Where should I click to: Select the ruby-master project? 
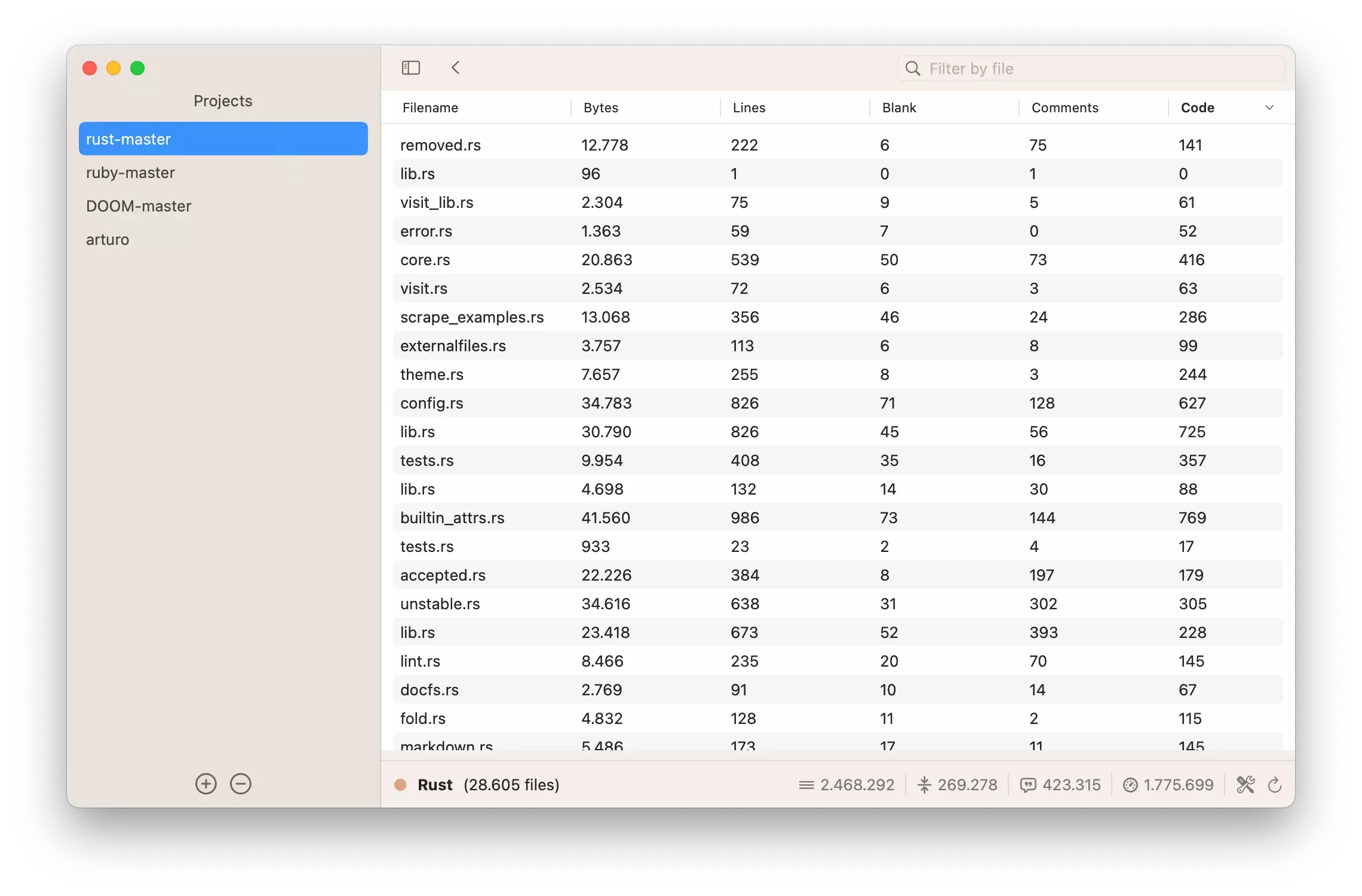(x=130, y=173)
